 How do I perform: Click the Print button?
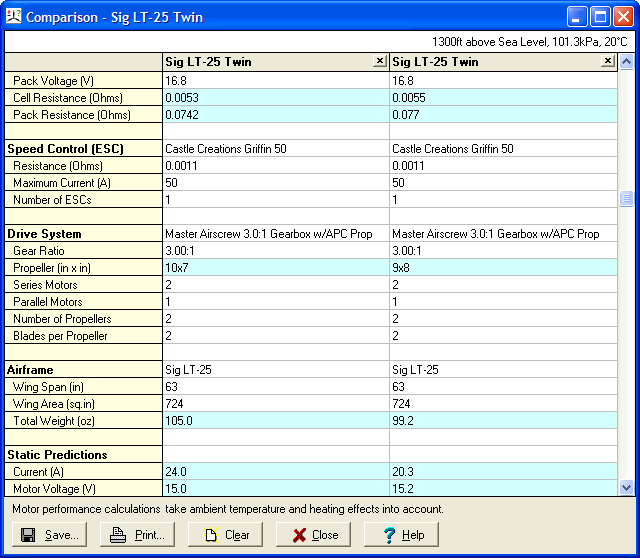coord(137,534)
